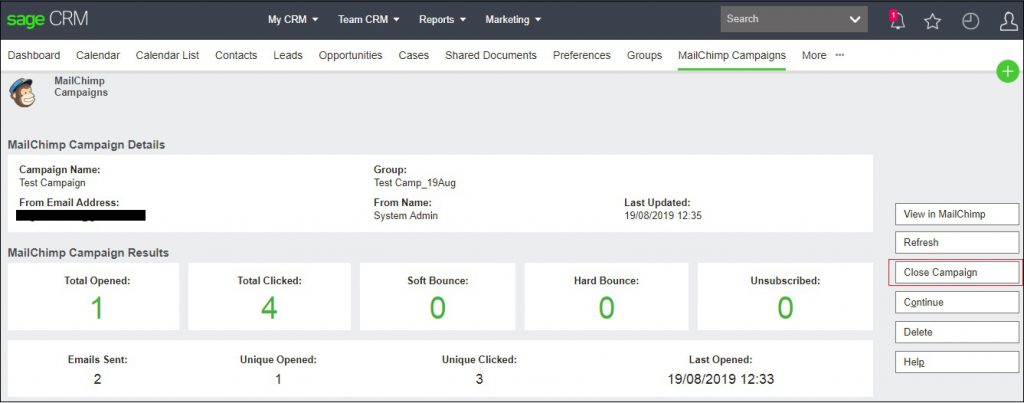Go to the Dashboard tab
Viewport: 1024px width, 403px height.
point(34,56)
